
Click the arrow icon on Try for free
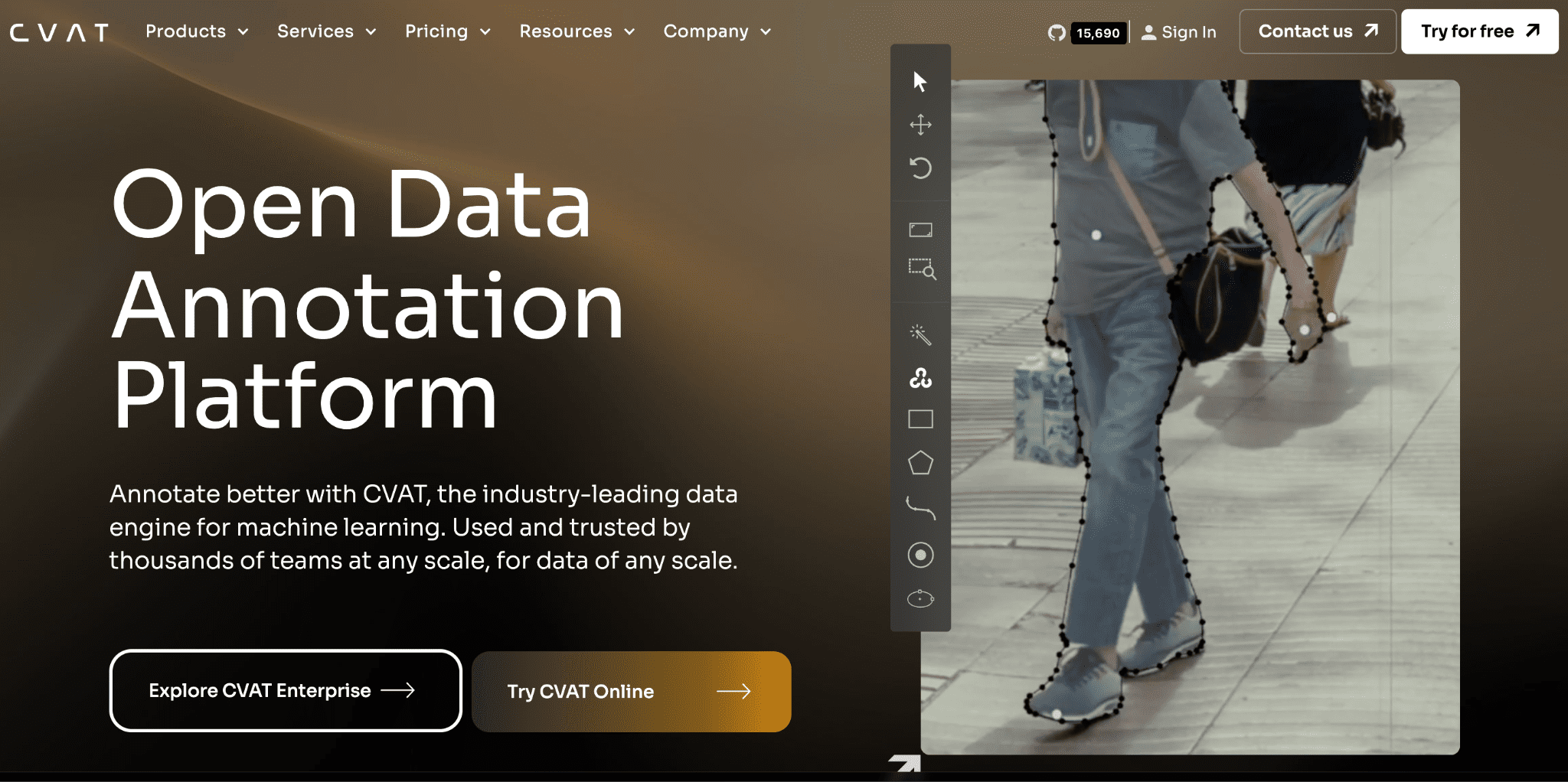tap(1533, 31)
